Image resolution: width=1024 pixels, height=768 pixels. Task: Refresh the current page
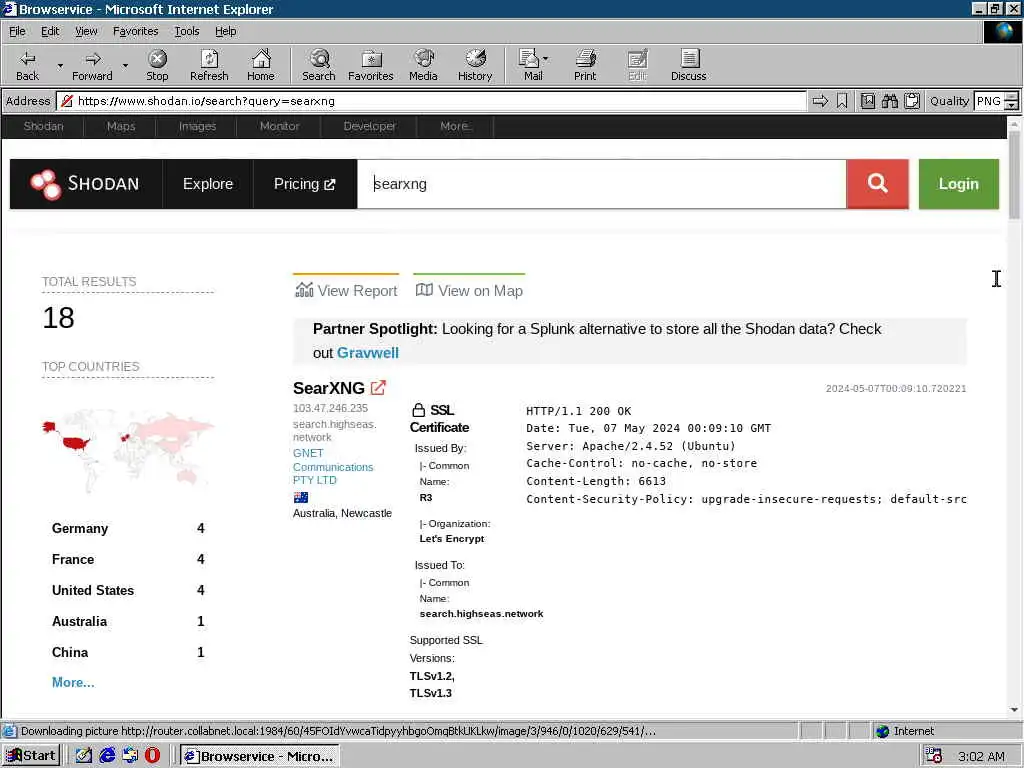tap(209, 65)
